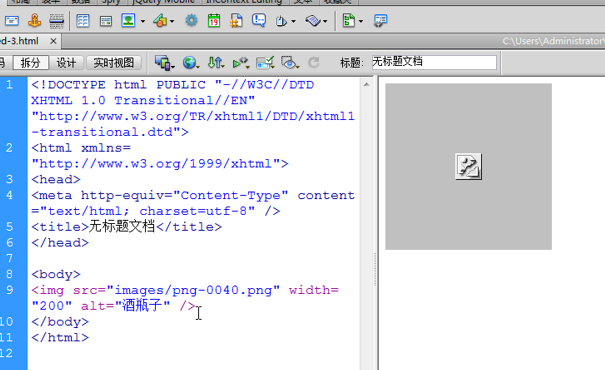Toggle 实时视图 live view
The width and height of the screenshot is (605, 370).
[114, 63]
